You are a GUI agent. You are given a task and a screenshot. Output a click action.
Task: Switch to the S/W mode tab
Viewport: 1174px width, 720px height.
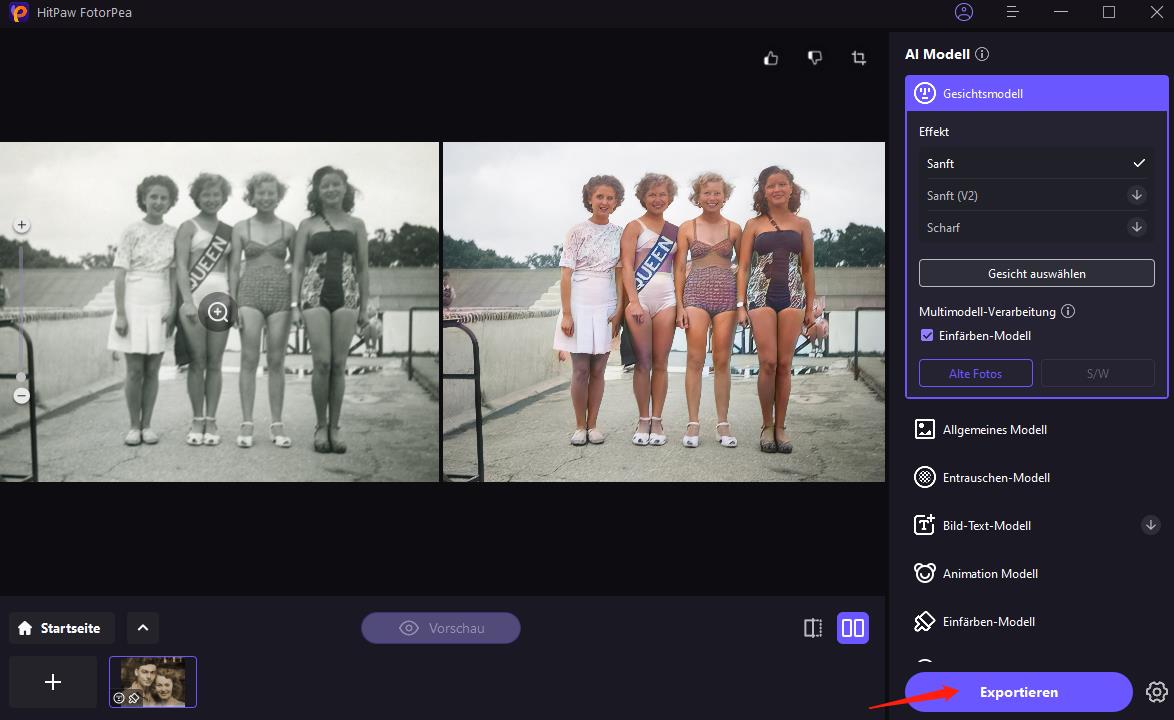[1097, 372]
